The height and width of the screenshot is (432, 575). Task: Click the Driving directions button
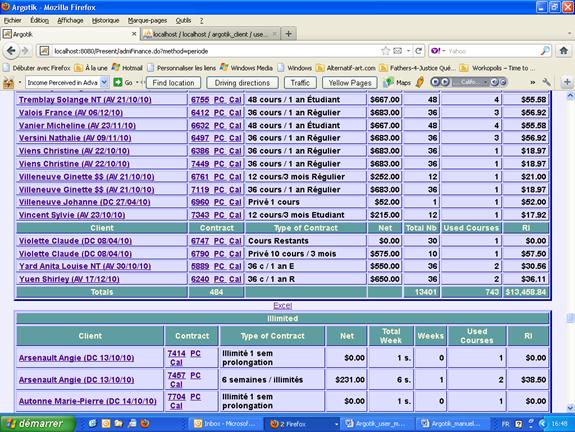242,83
